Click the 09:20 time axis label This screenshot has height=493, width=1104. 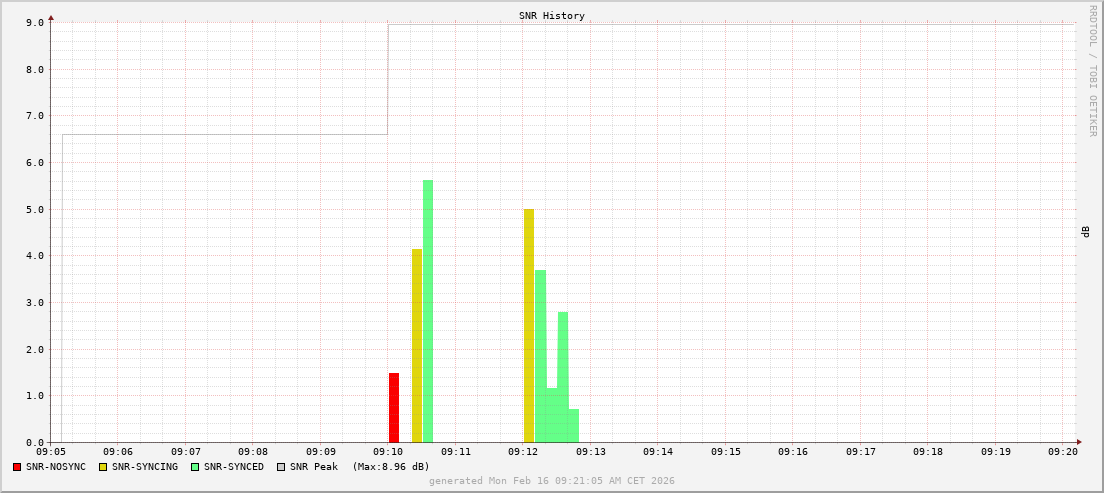pos(1063,452)
